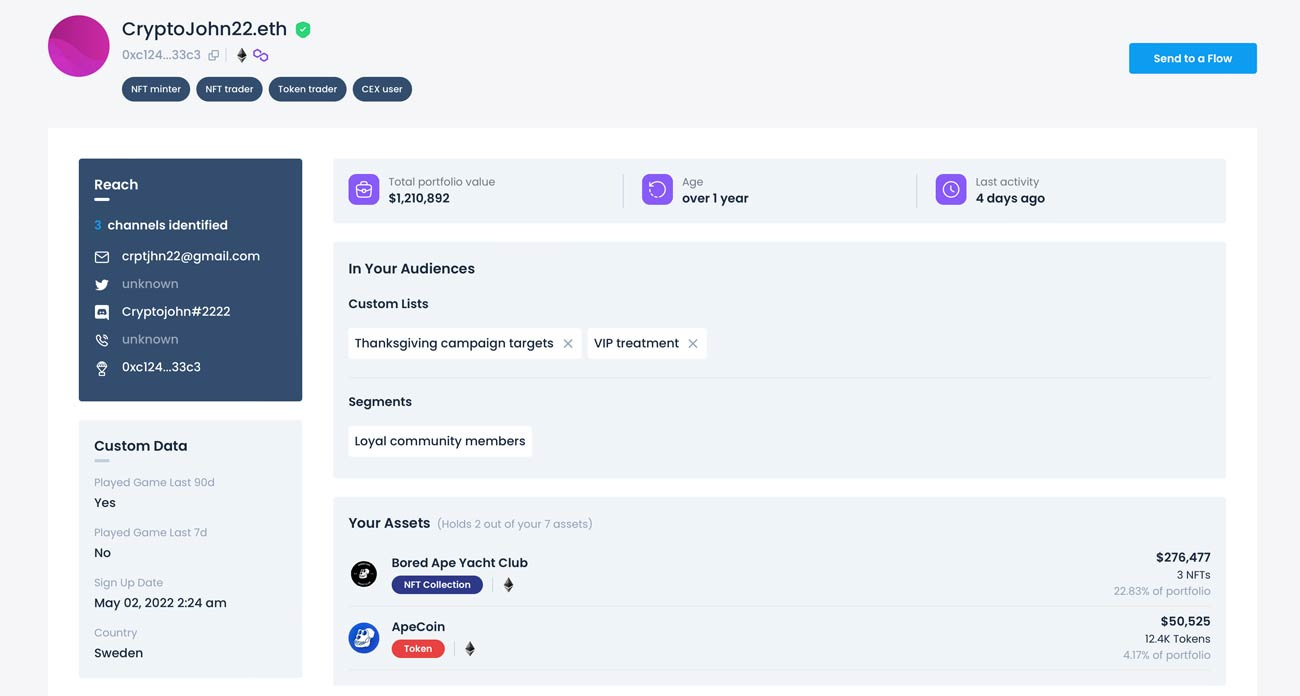This screenshot has height=696, width=1300.
Task: Click the Last activity clock icon
Action: 951,189
